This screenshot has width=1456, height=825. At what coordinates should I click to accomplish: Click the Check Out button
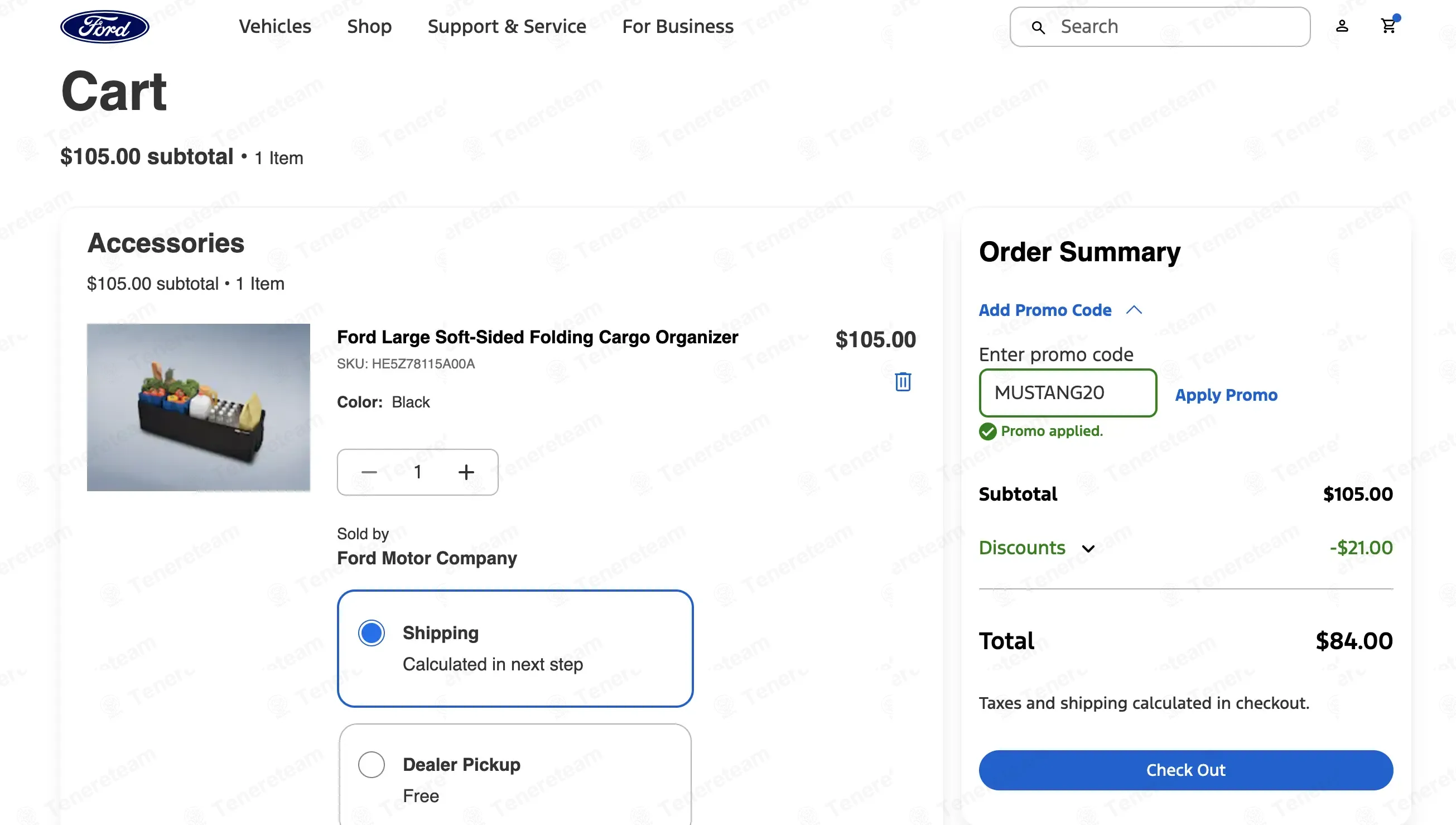(x=1186, y=770)
